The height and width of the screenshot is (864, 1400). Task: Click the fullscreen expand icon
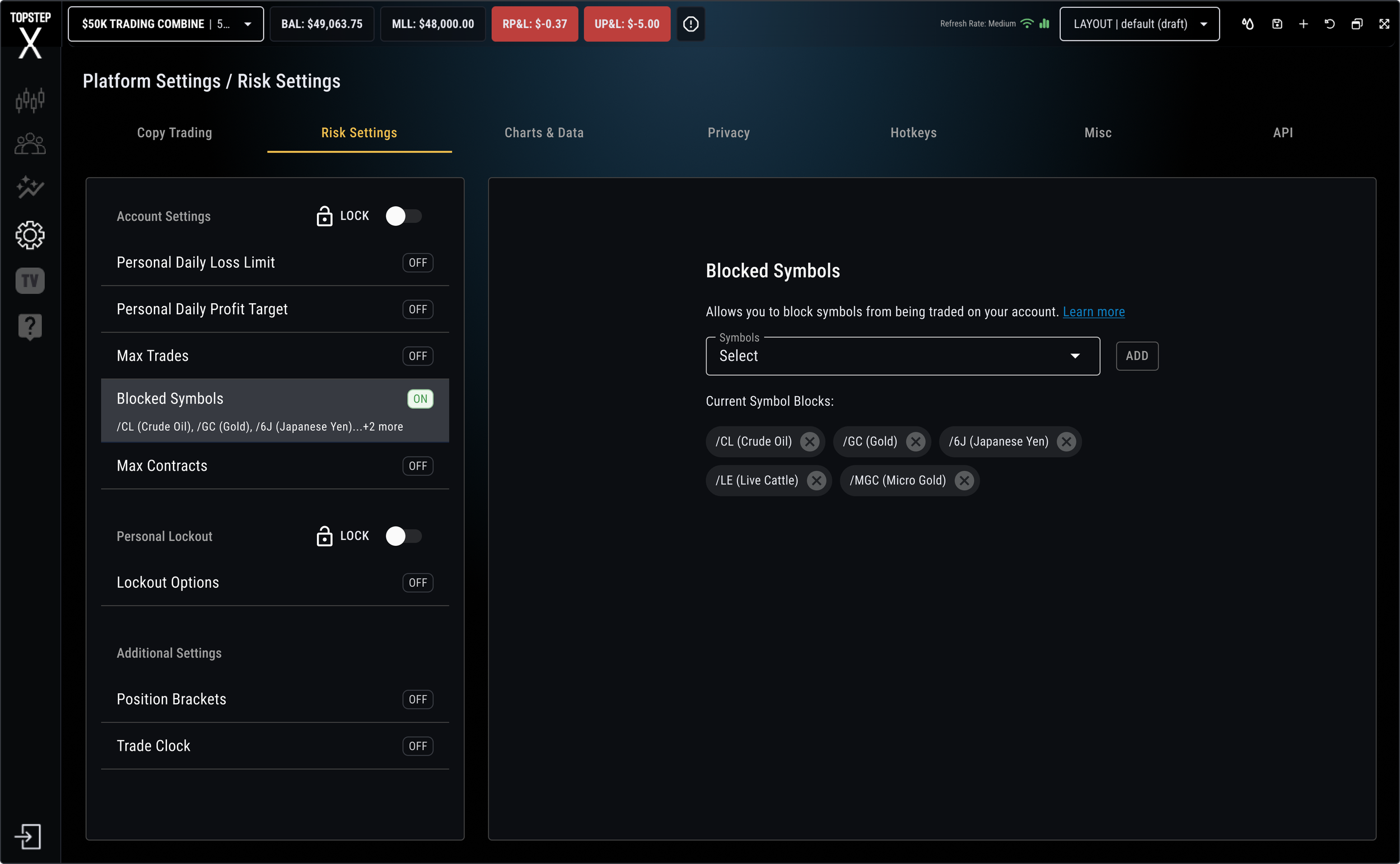pos(1384,24)
